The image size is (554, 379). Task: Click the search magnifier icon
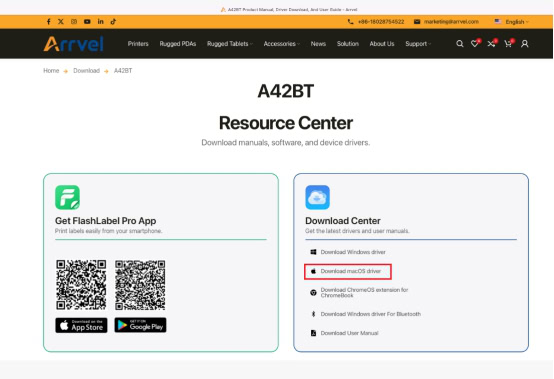click(460, 44)
